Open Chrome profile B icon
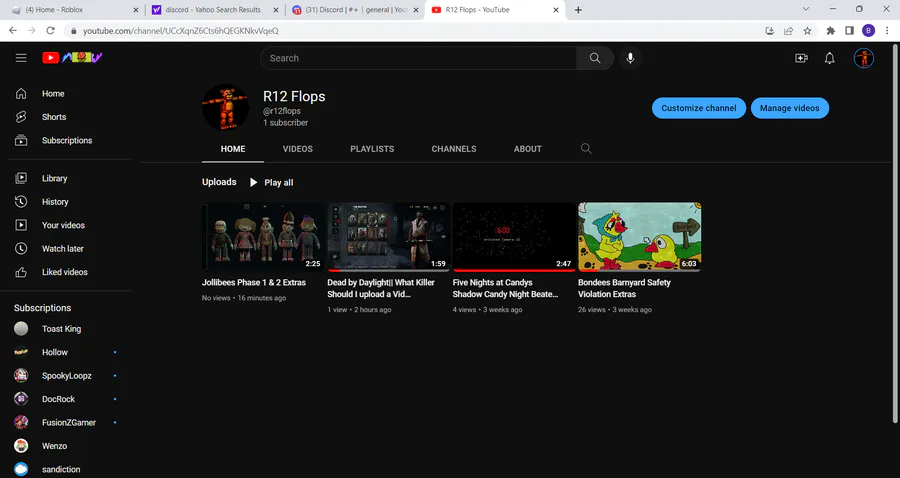 (868, 31)
